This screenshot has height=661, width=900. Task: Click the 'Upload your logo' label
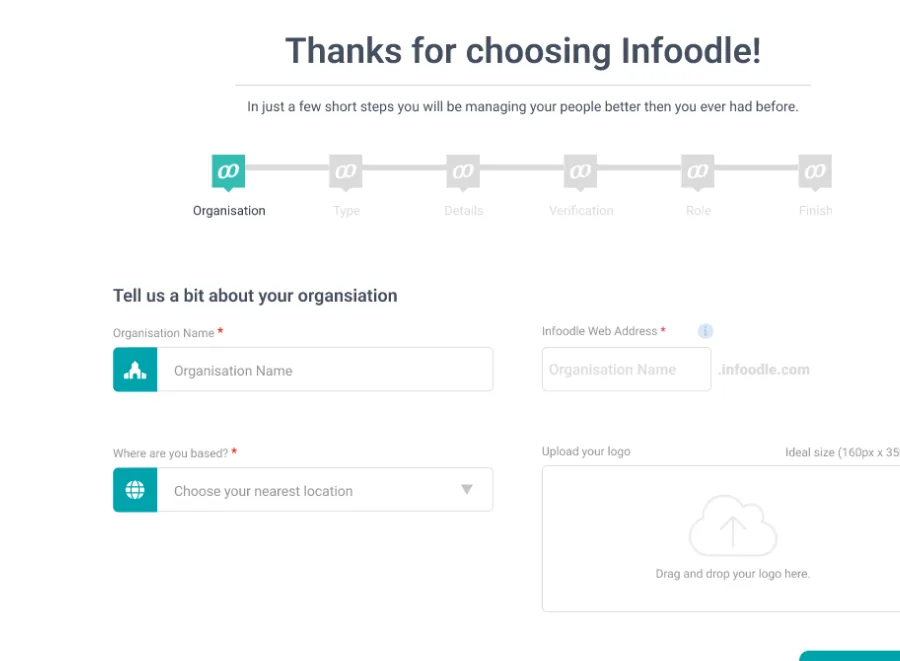pos(586,452)
